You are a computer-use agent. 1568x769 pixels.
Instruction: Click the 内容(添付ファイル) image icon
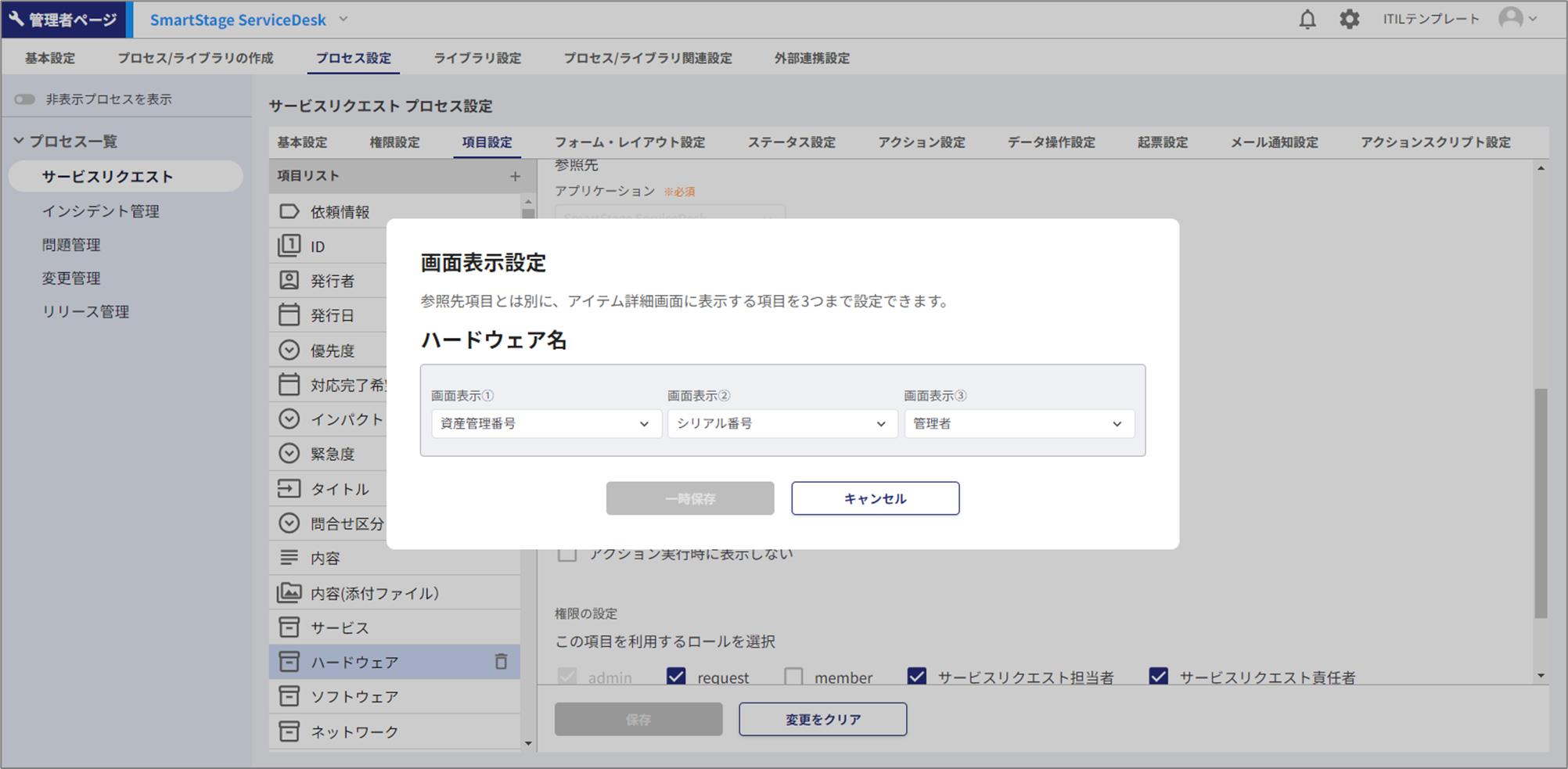(289, 593)
